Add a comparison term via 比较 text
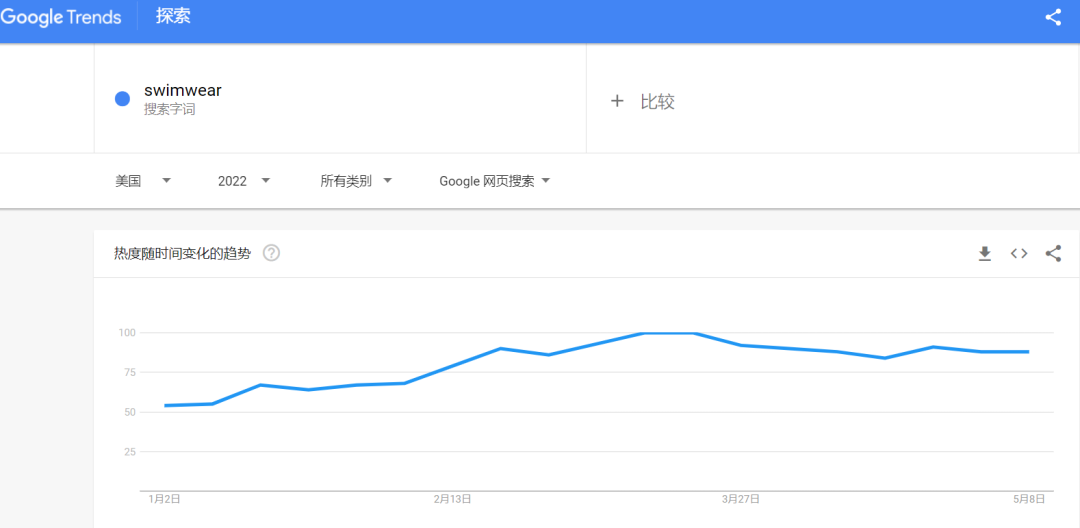The height and width of the screenshot is (528, 1080). (657, 101)
